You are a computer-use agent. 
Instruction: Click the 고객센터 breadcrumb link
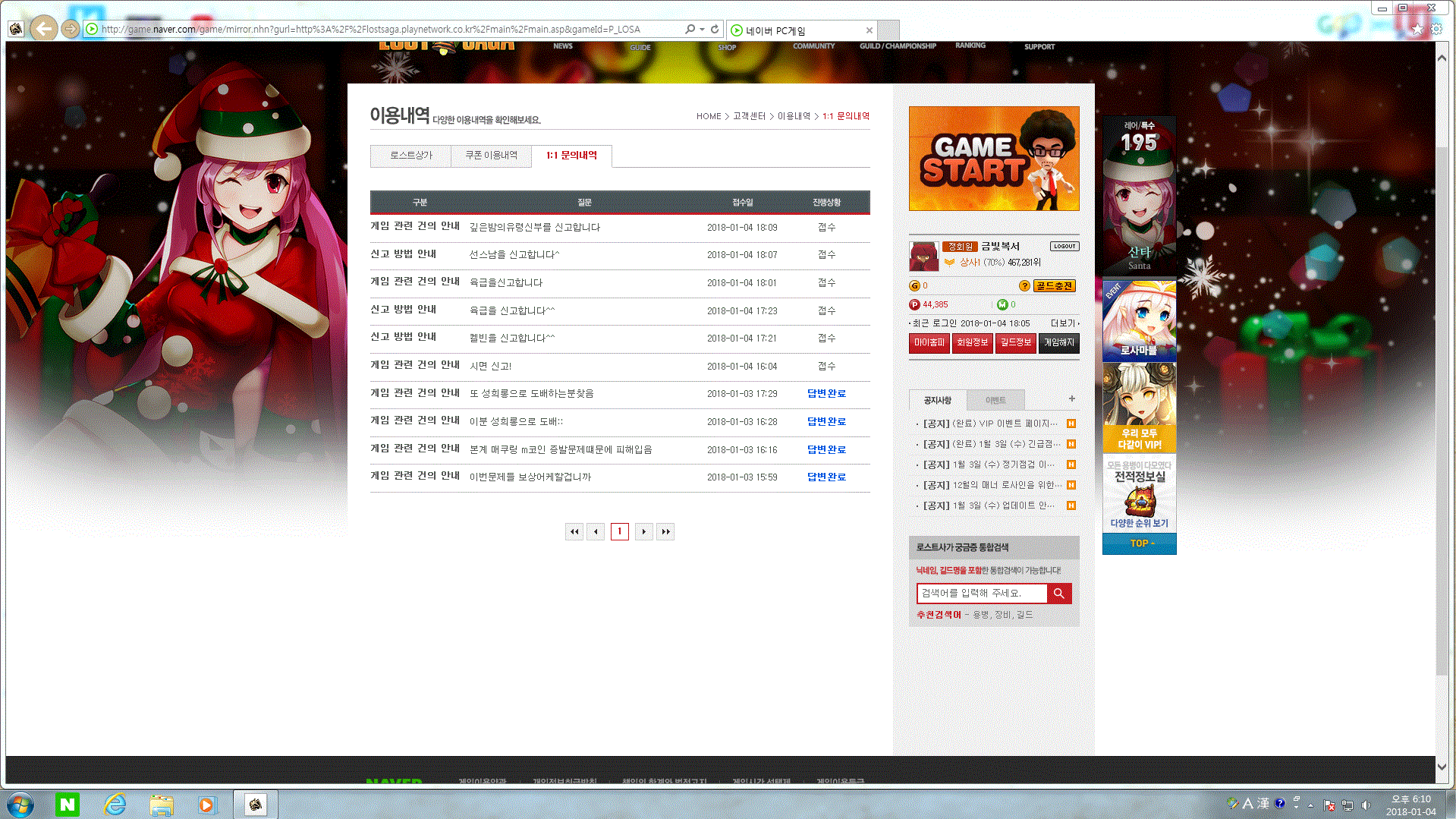click(749, 116)
